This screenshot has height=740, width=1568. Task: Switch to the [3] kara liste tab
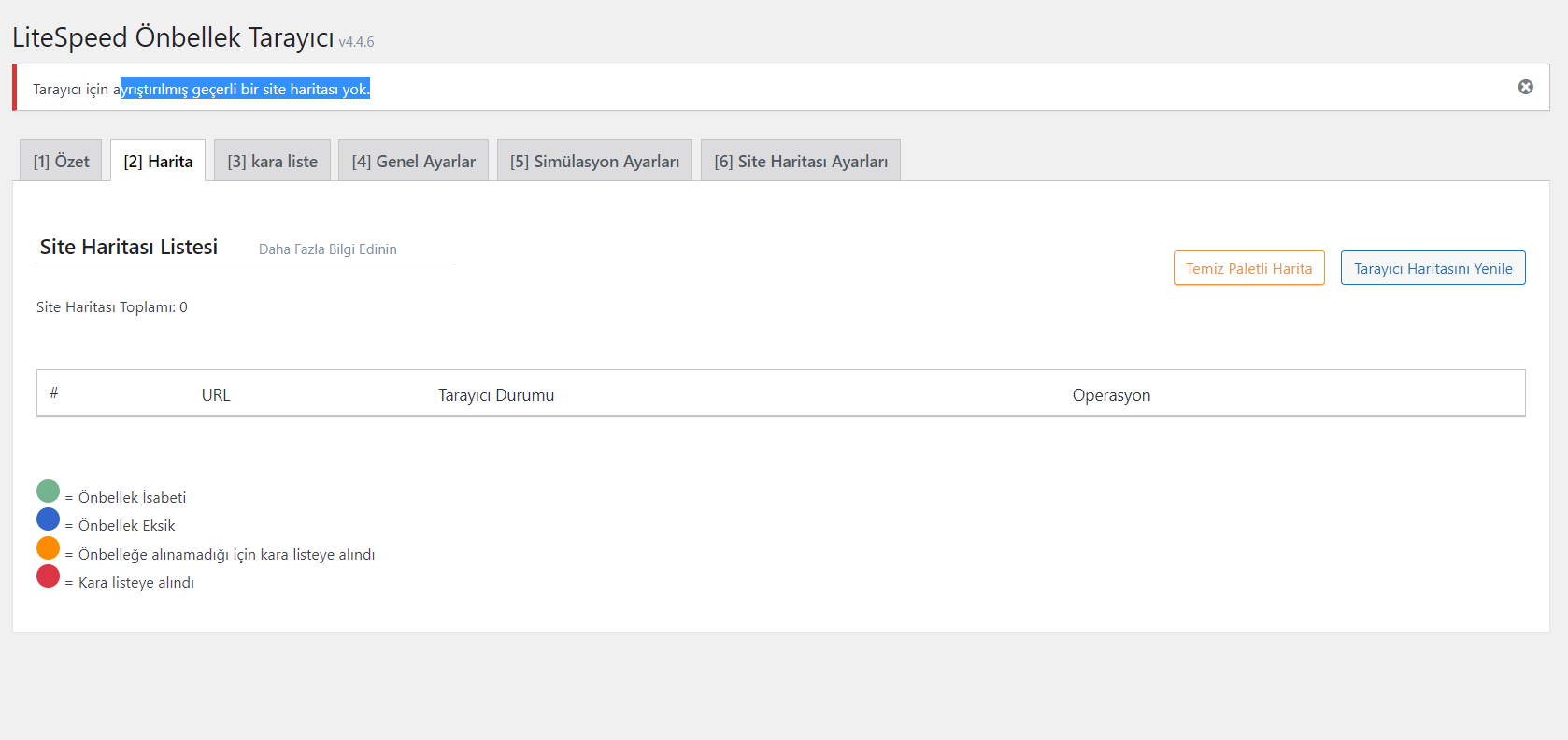click(x=272, y=161)
